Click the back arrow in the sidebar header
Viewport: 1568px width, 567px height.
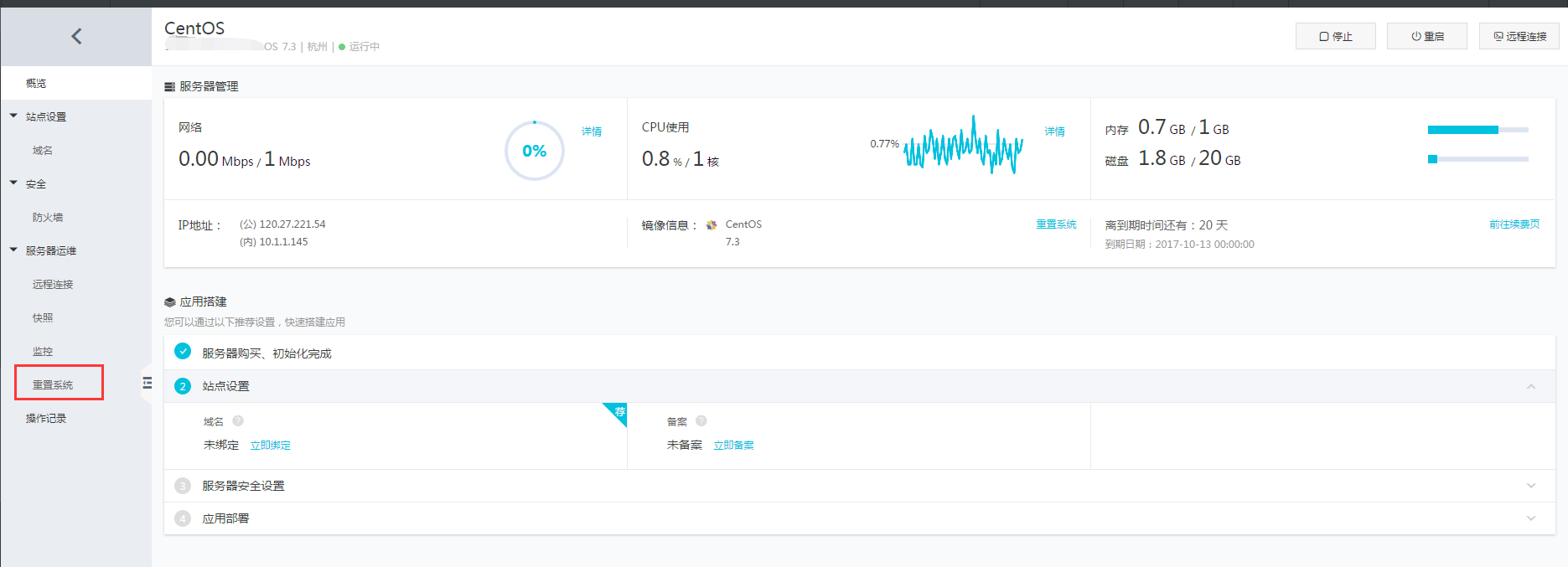click(x=76, y=36)
